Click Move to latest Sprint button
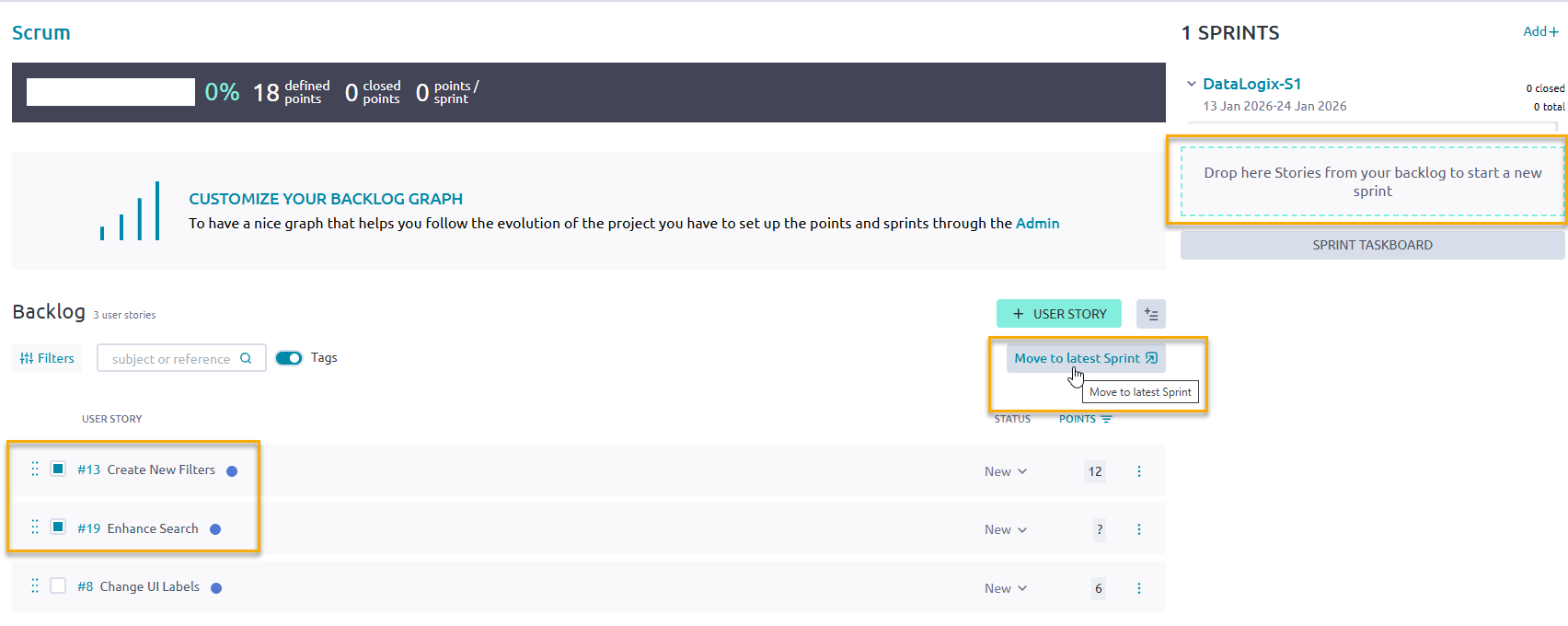1568x626 pixels. [1085, 358]
